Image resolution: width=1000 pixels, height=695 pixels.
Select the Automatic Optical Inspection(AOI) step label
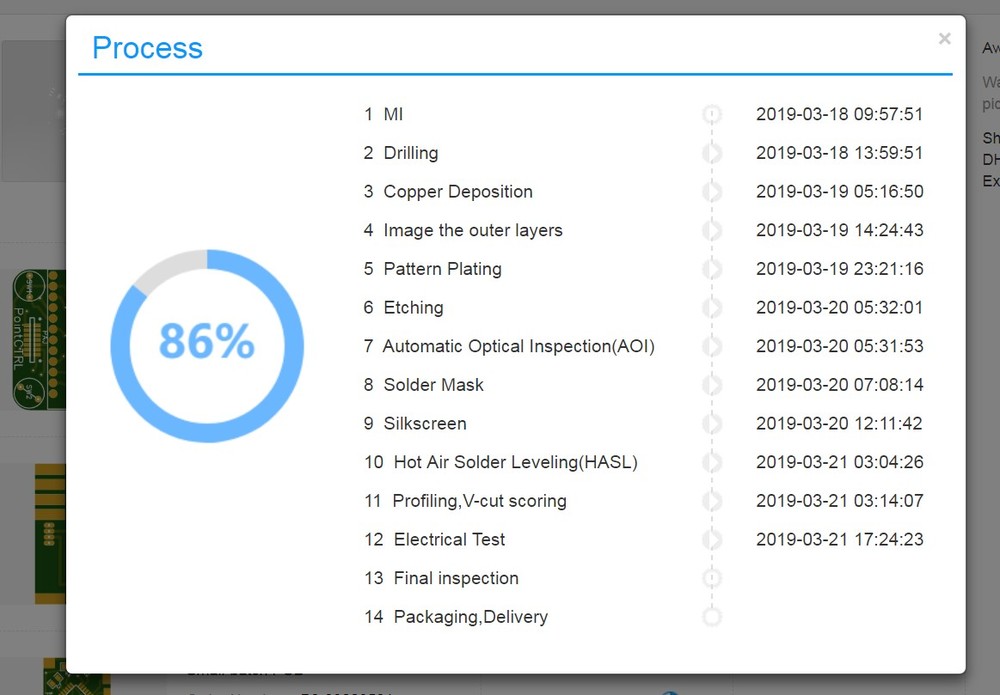(x=518, y=346)
